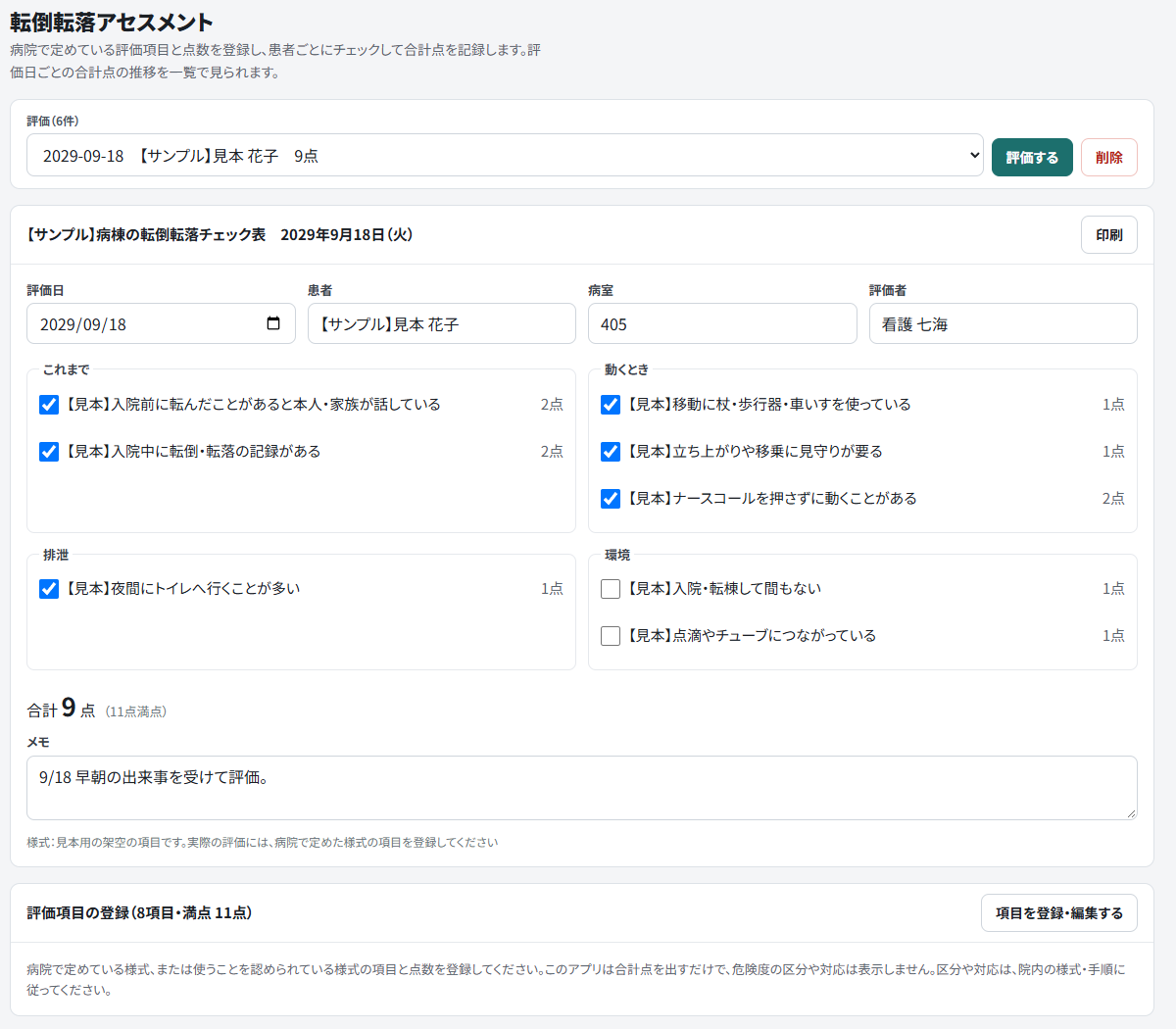This screenshot has height=1029, width=1176.
Task: Click the 患者 name input field
Action: pos(442,323)
